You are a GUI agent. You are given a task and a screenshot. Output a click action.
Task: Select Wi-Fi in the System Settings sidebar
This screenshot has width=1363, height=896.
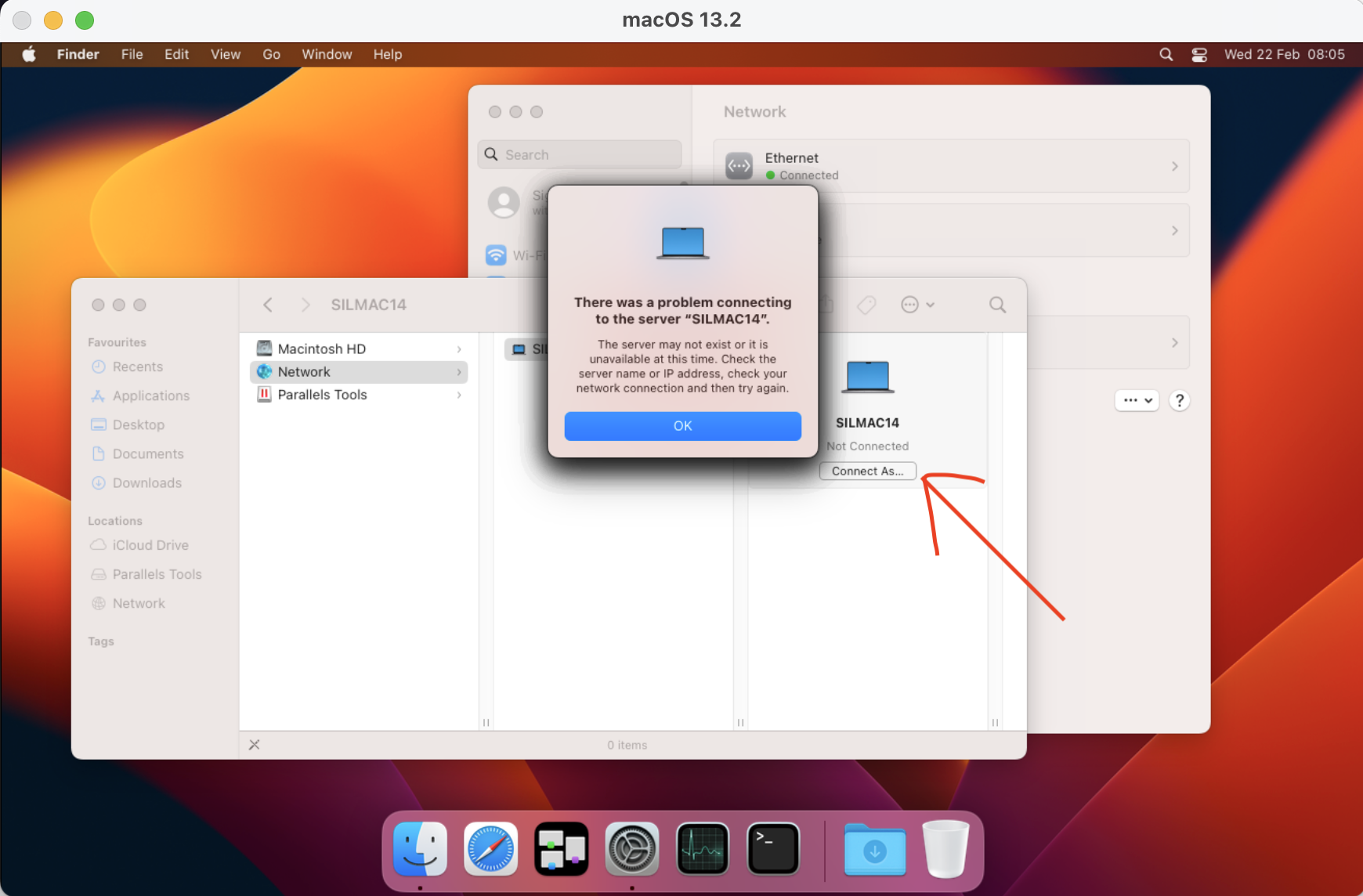[x=516, y=255]
